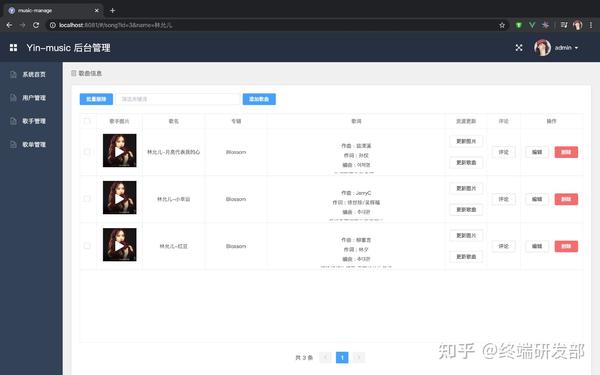Click 编辑 for 月亮代表我的心 row
Image resolution: width=600 pixels, height=375 pixels.
537,152
